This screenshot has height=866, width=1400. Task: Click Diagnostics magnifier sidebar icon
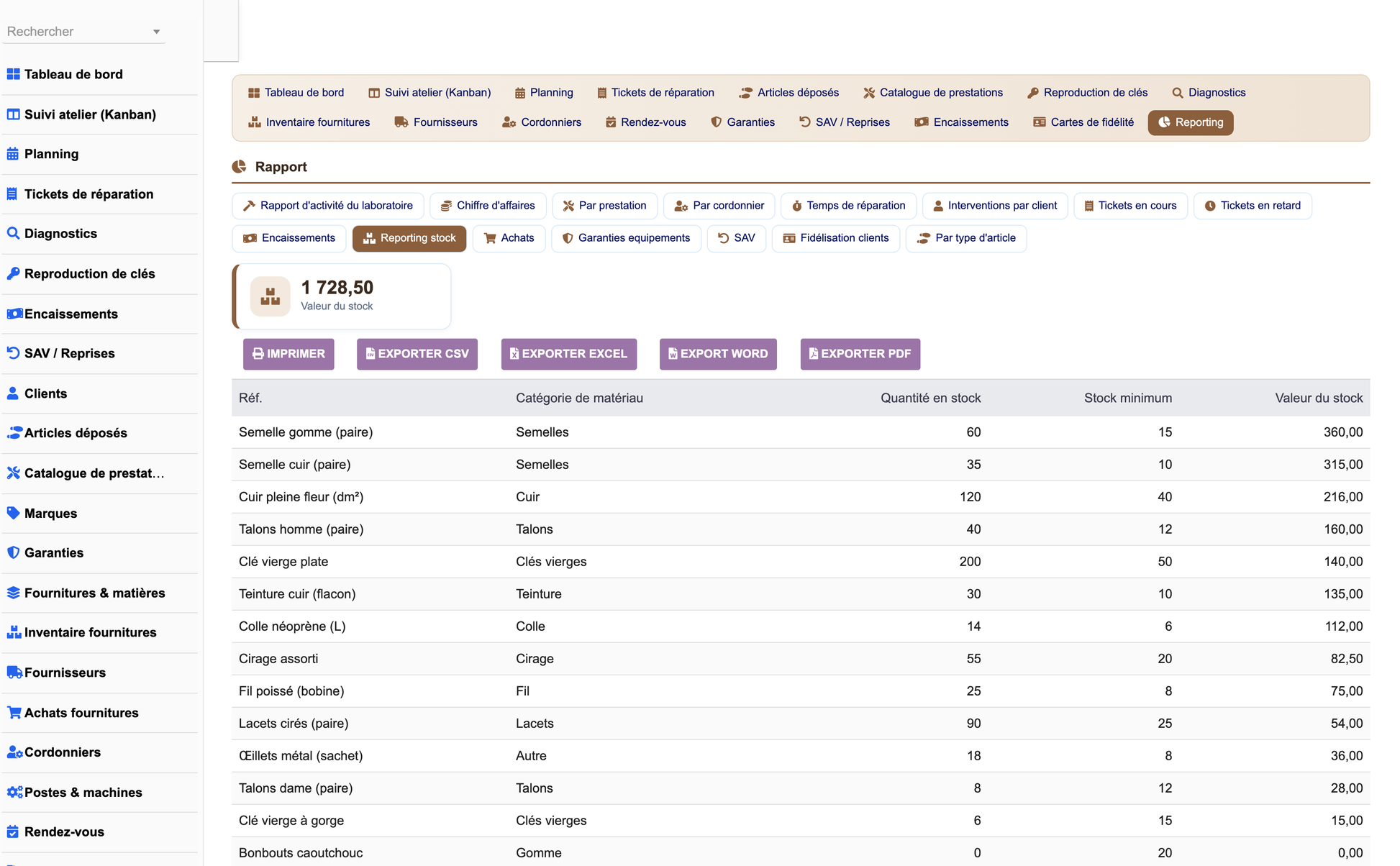(13, 233)
